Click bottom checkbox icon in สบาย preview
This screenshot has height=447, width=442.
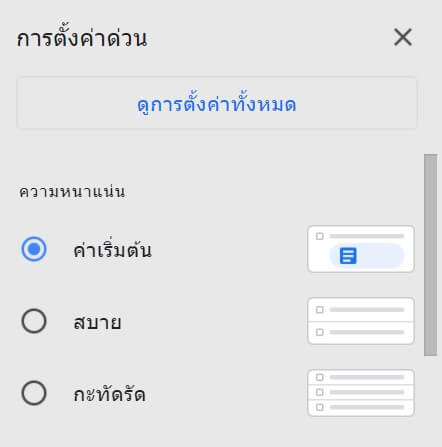[320, 332]
